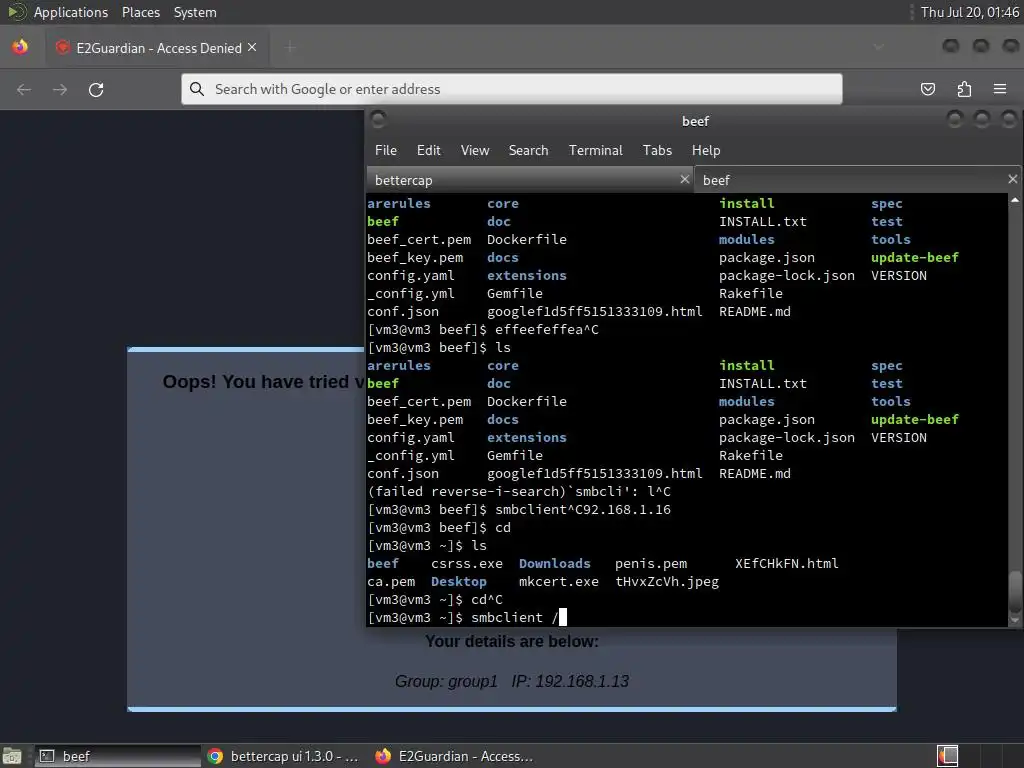
Task: Click the terminal scrollbar up arrow
Action: pos(1015,200)
